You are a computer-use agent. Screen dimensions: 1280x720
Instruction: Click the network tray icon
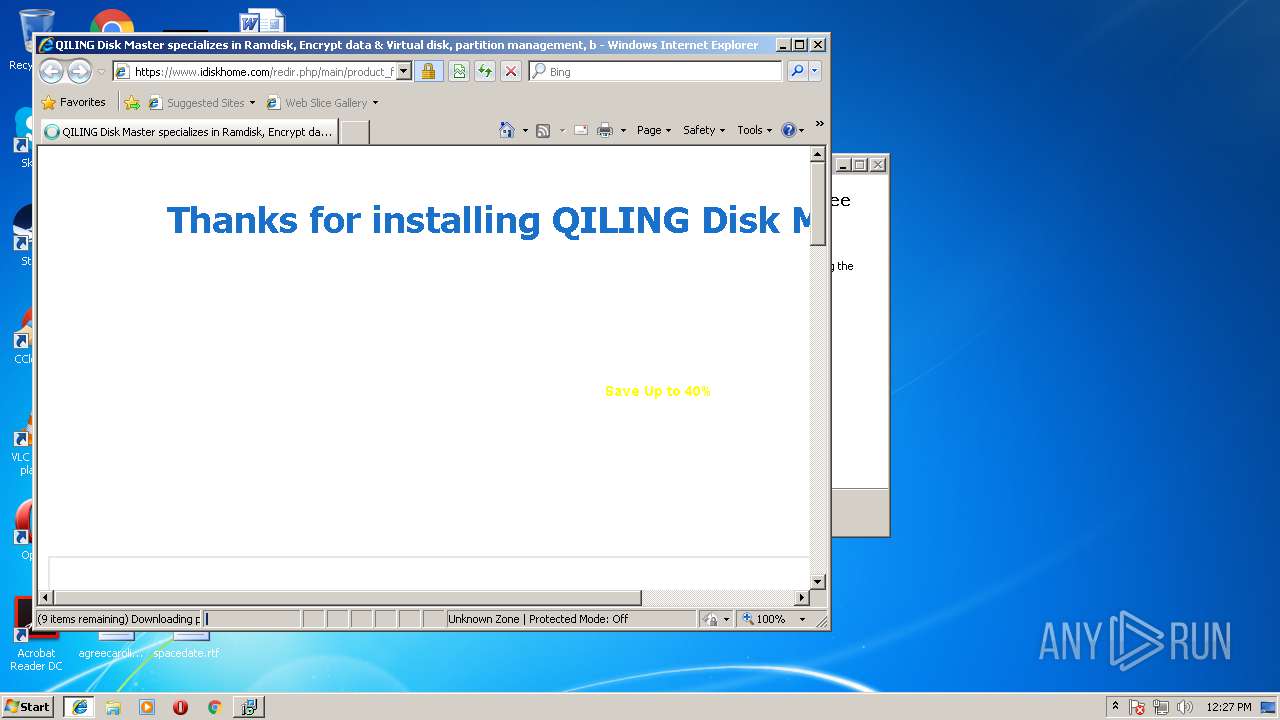1161,707
